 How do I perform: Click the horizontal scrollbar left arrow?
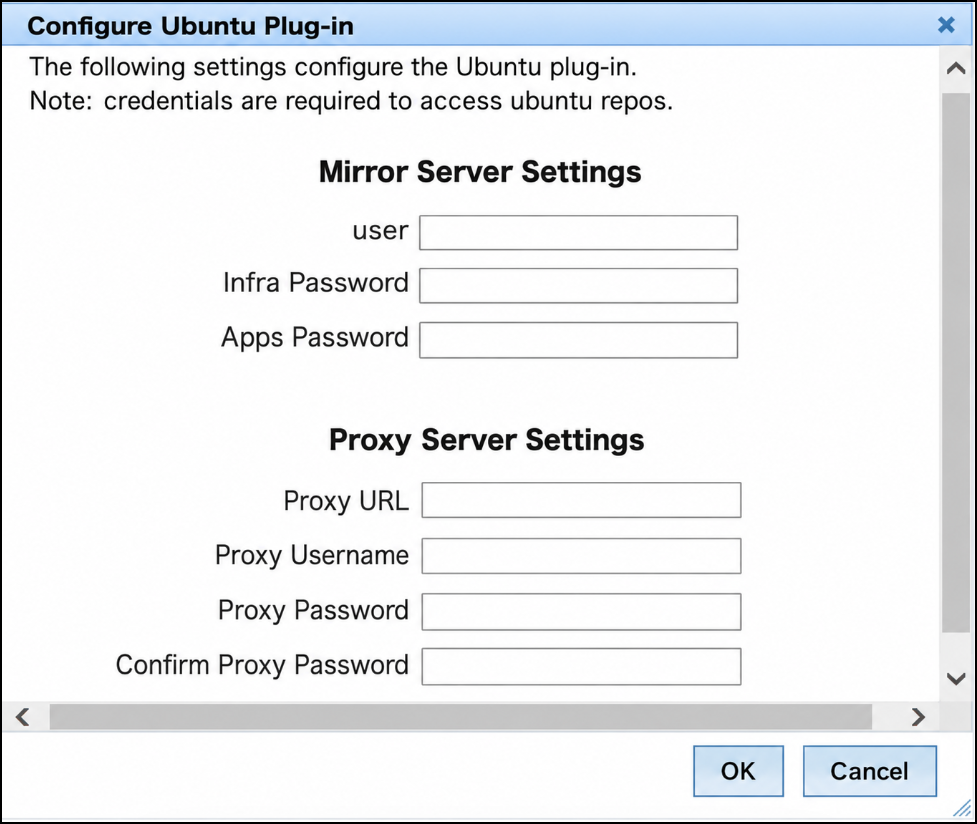23,717
